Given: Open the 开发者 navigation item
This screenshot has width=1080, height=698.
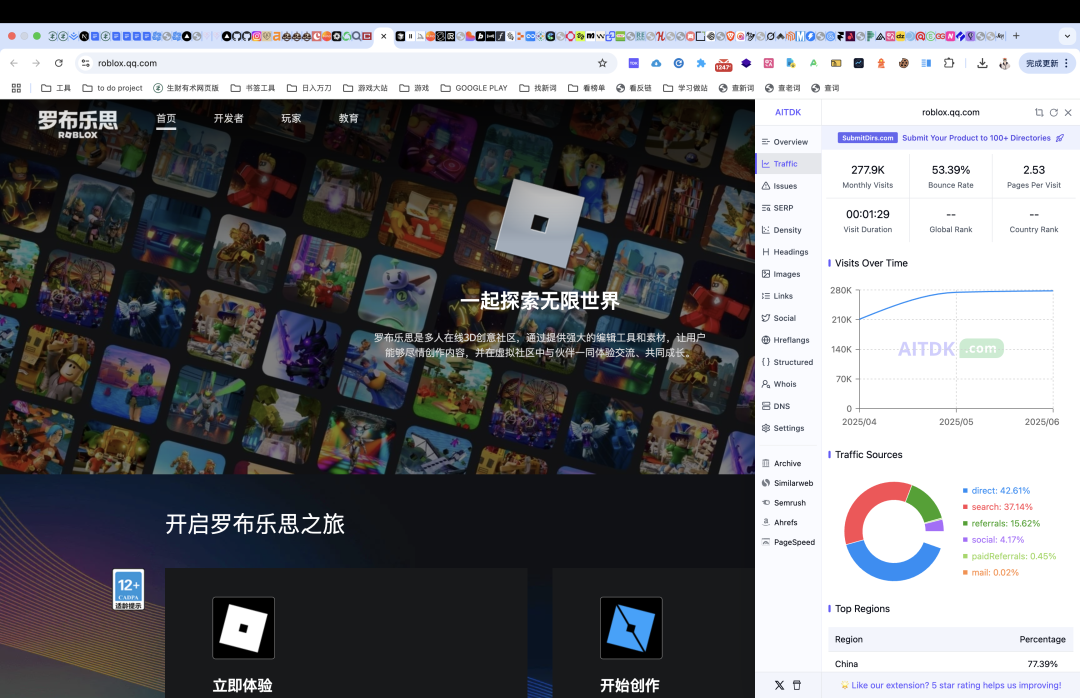Looking at the screenshot, I should click(229, 119).
